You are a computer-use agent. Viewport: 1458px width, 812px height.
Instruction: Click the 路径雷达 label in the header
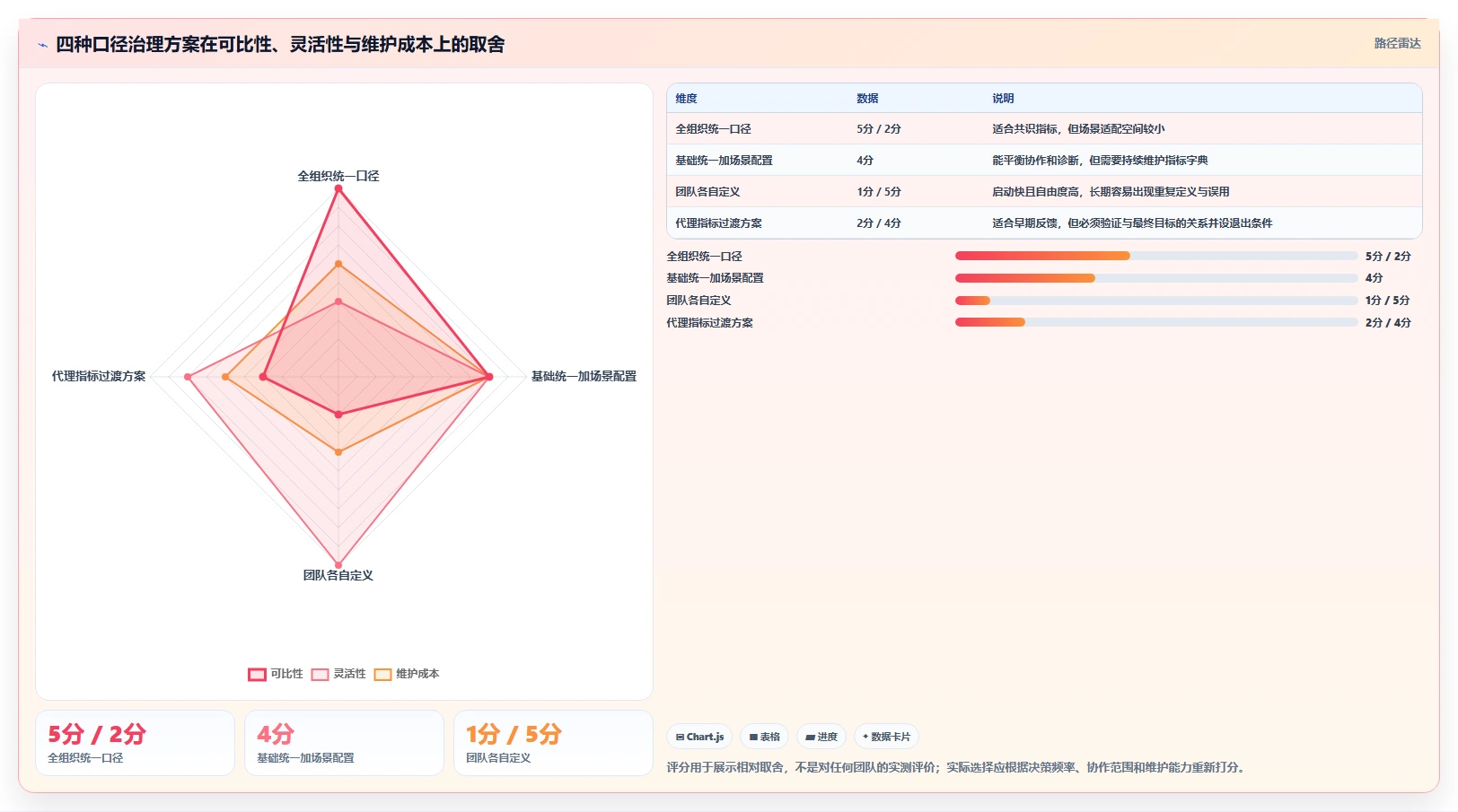coord(1397,43)
